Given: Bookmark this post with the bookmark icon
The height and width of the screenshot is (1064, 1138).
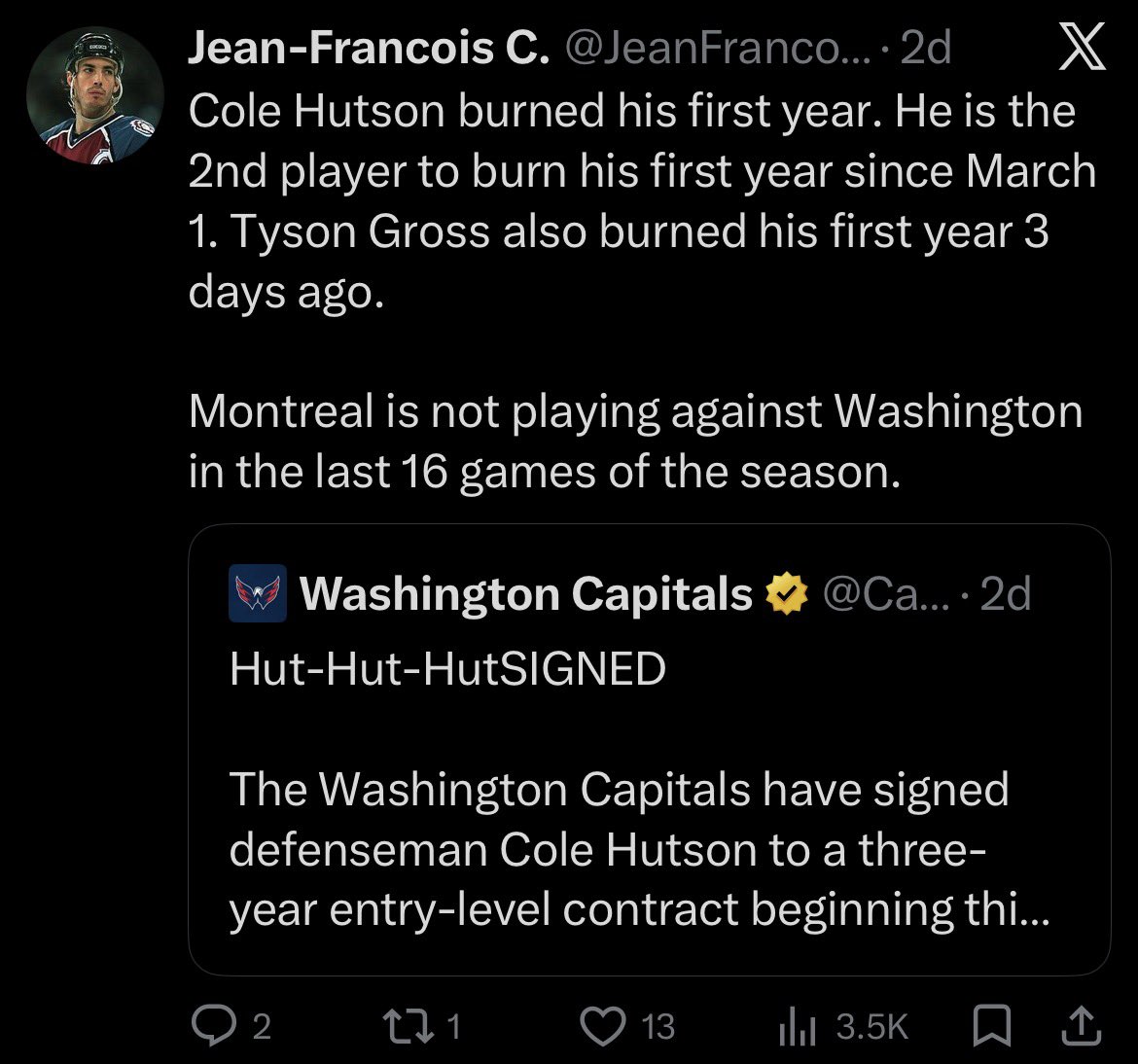Looking at the screenshot, I should pos(991,1025).
